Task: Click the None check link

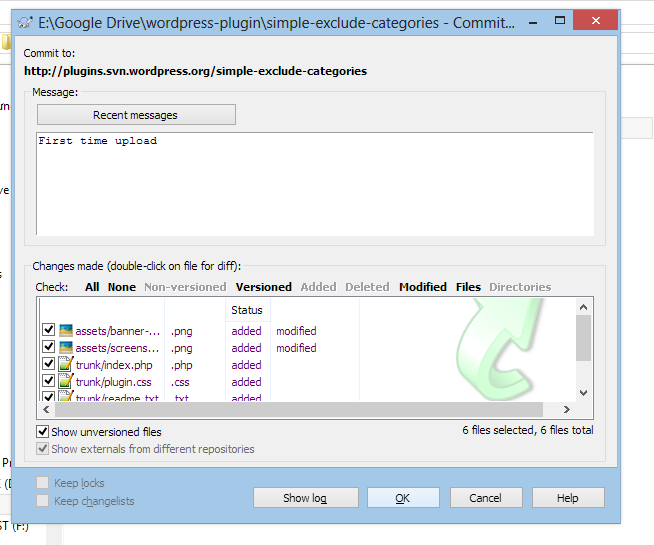Action: 122,287
